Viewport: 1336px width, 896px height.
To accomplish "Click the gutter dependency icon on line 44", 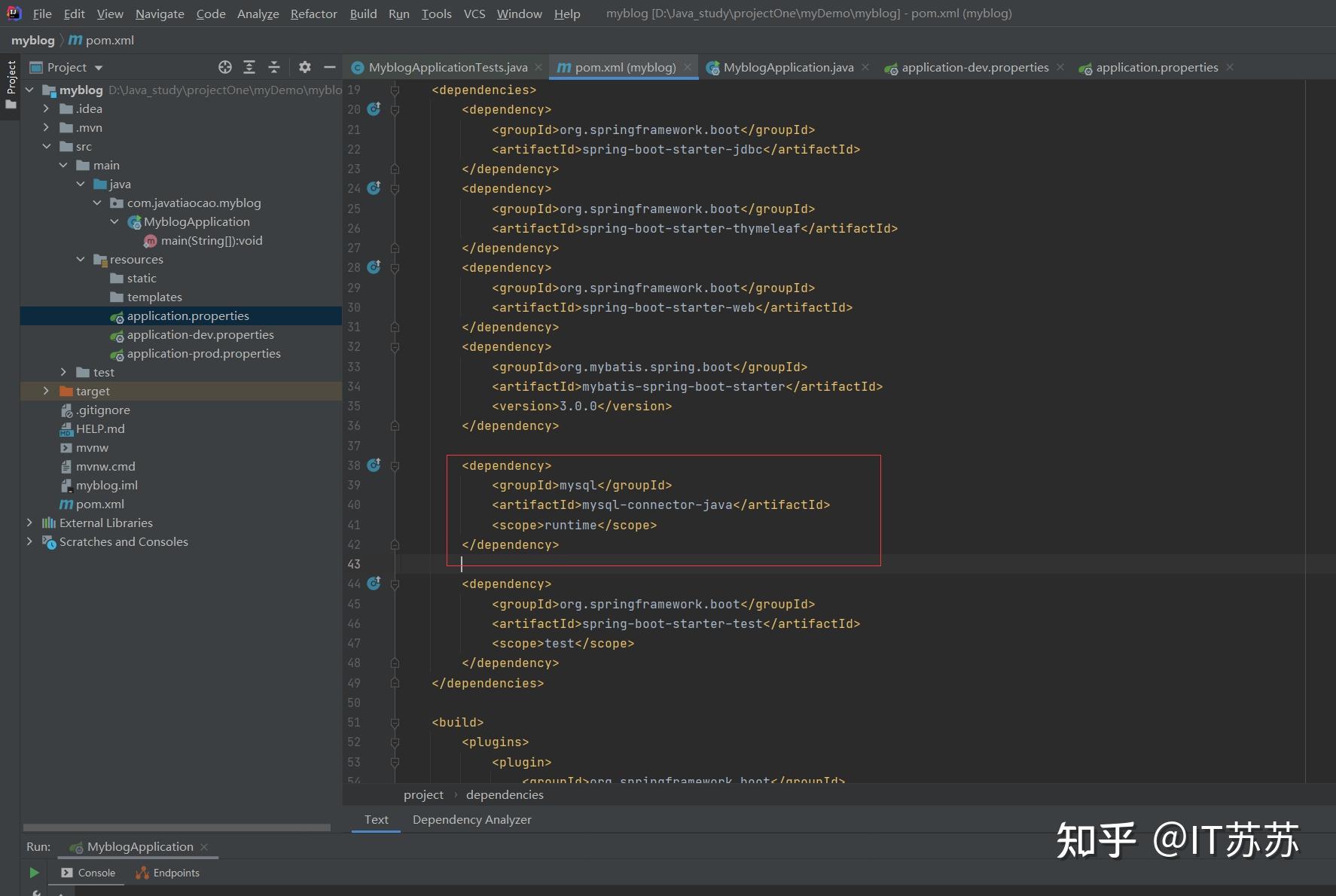I will point(374,584).
